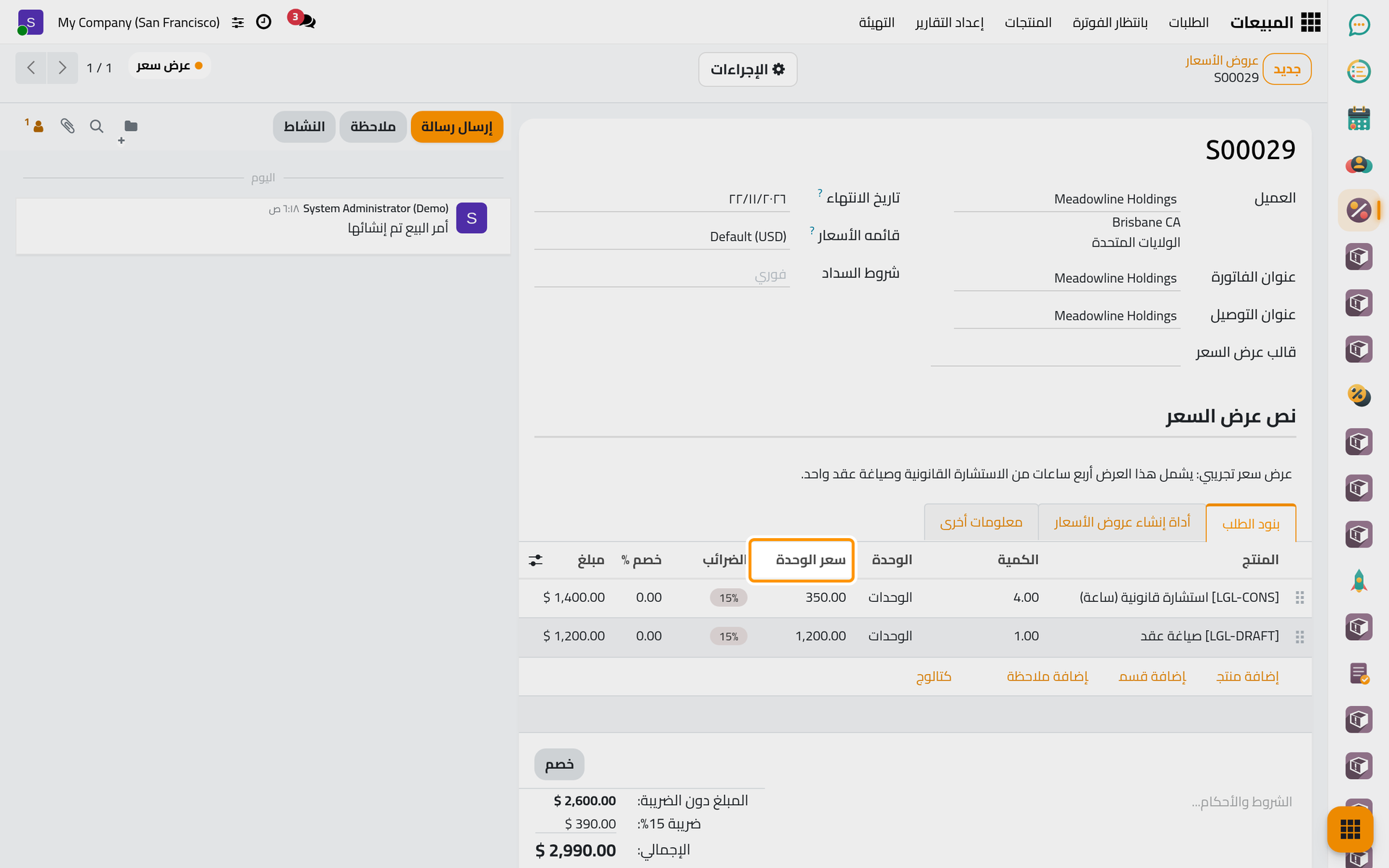Click the orange apps grid floating button
Image resolution: width=1389 pixels, height=868 pixels.
pos(1350,829)
